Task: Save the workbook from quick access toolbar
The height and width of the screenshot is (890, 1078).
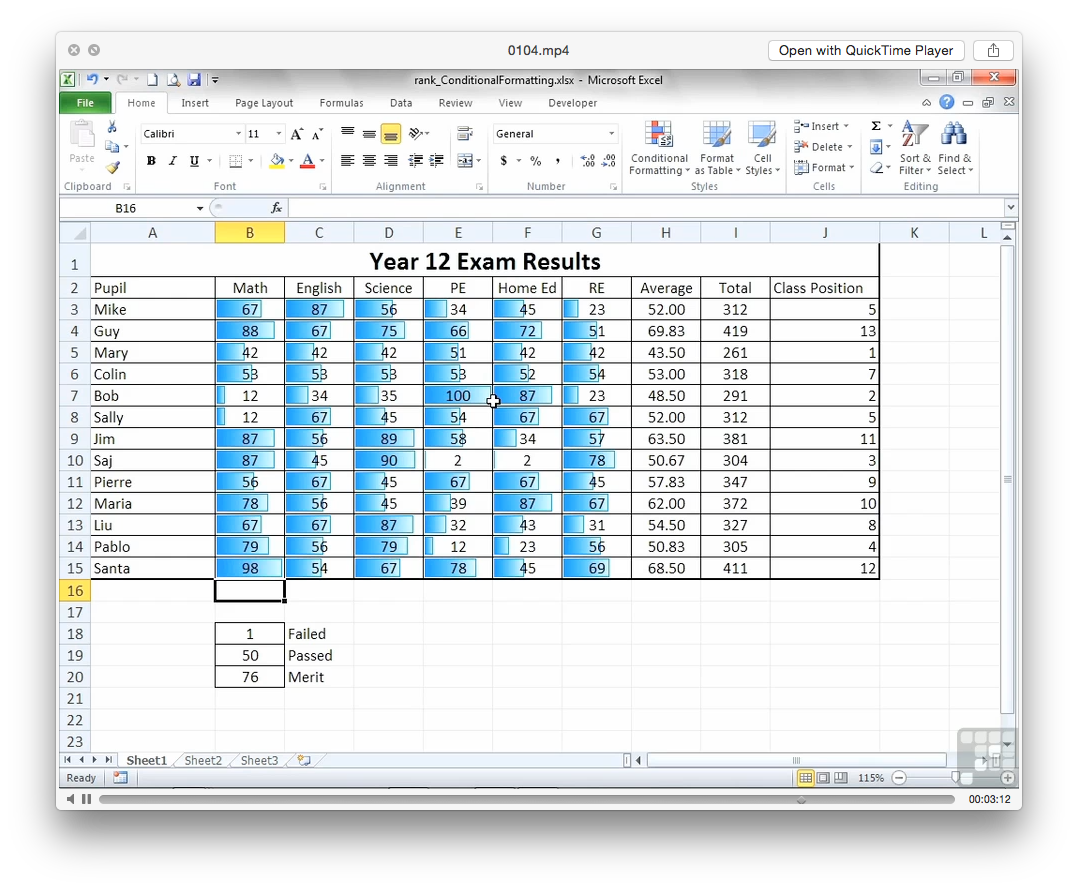Action: pyautogui.click(x=194, y=80)
